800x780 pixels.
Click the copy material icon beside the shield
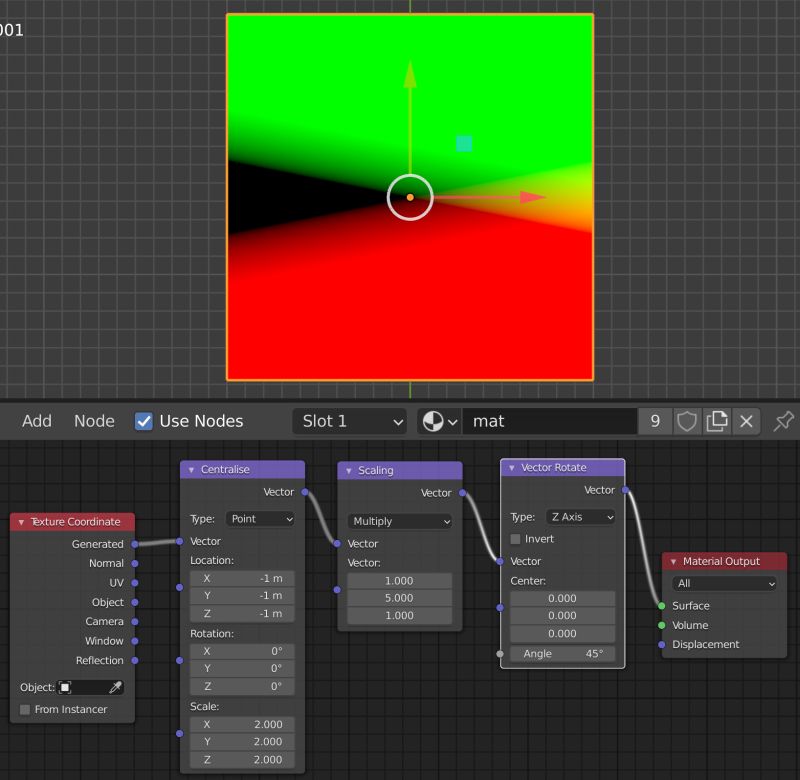tap(717, 421)
